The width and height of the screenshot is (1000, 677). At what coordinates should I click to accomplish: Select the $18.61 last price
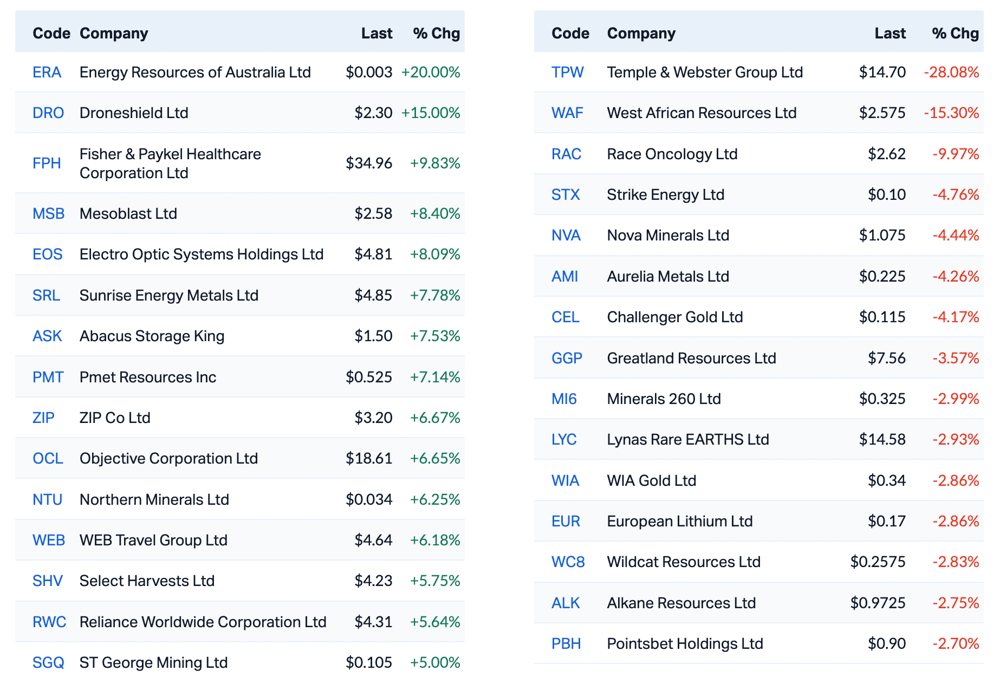click(369, 458)
